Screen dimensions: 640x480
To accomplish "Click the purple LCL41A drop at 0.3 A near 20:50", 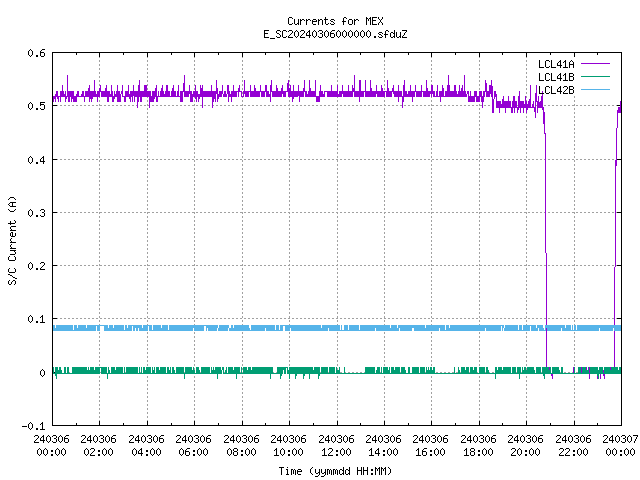I will (x=545, y=213).
